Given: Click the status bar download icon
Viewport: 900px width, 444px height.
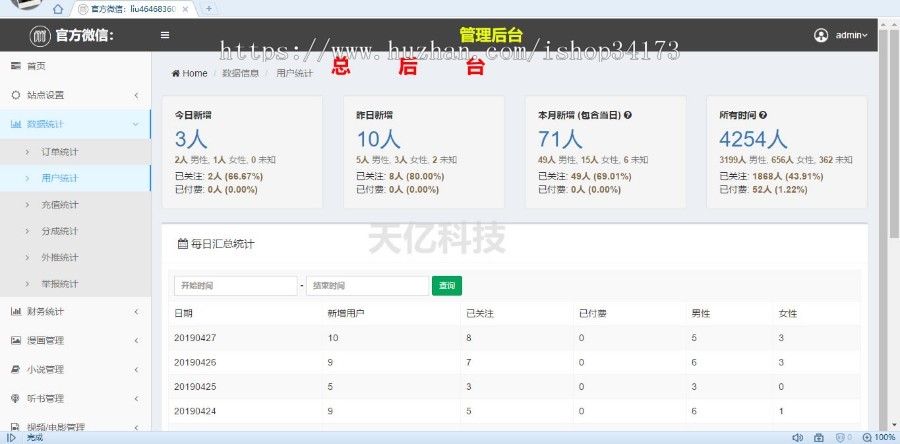Looking at the screenshot, I should (x=819, y=438).
